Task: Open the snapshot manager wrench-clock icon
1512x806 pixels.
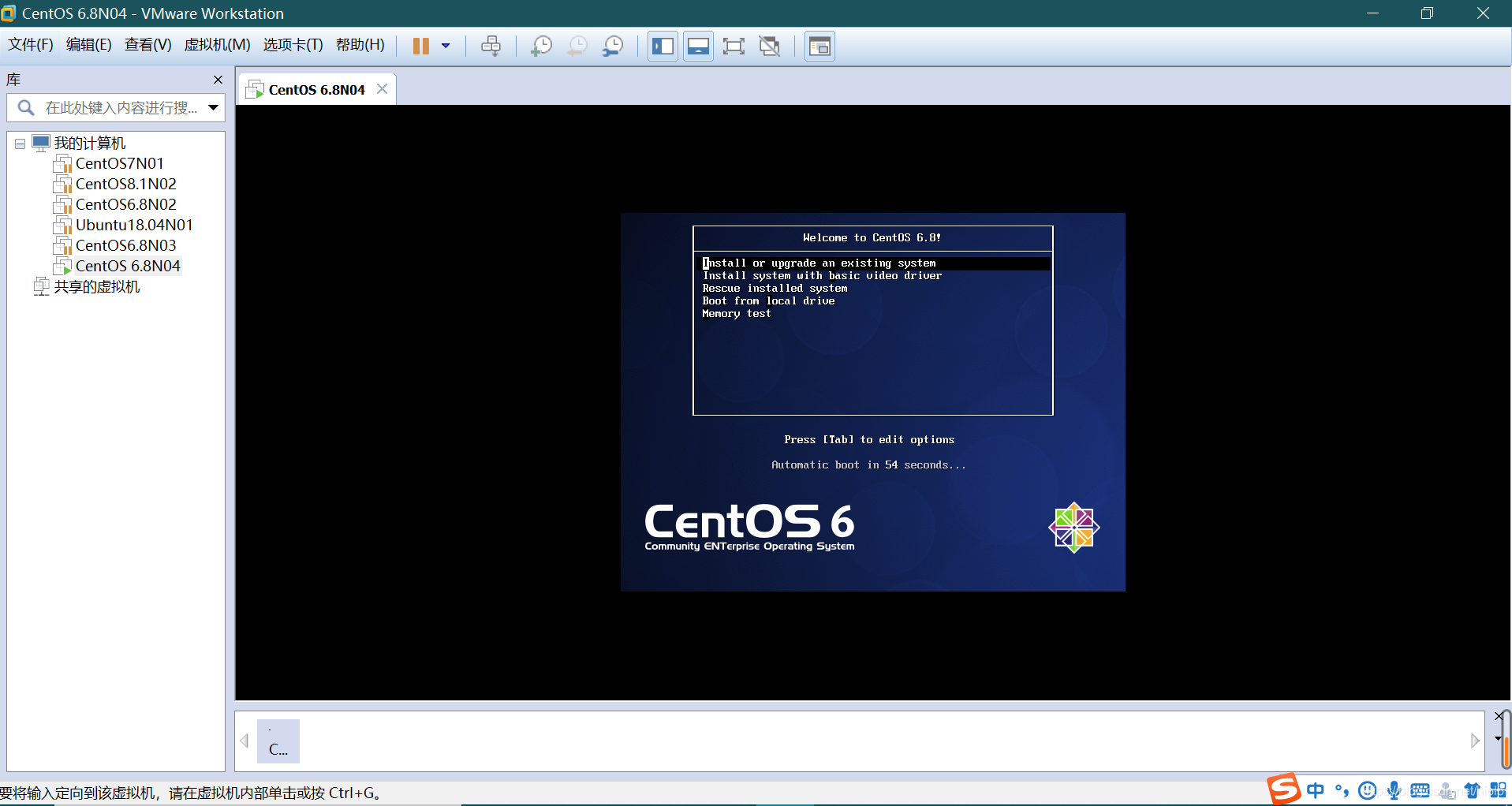Action: [x=613, y=46]
